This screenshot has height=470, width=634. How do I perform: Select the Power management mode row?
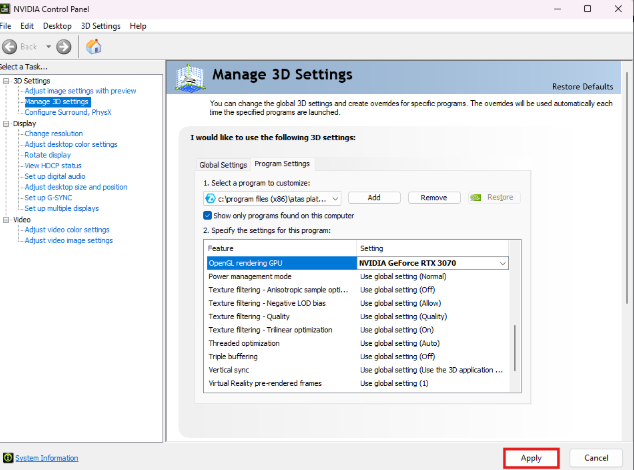357,277
